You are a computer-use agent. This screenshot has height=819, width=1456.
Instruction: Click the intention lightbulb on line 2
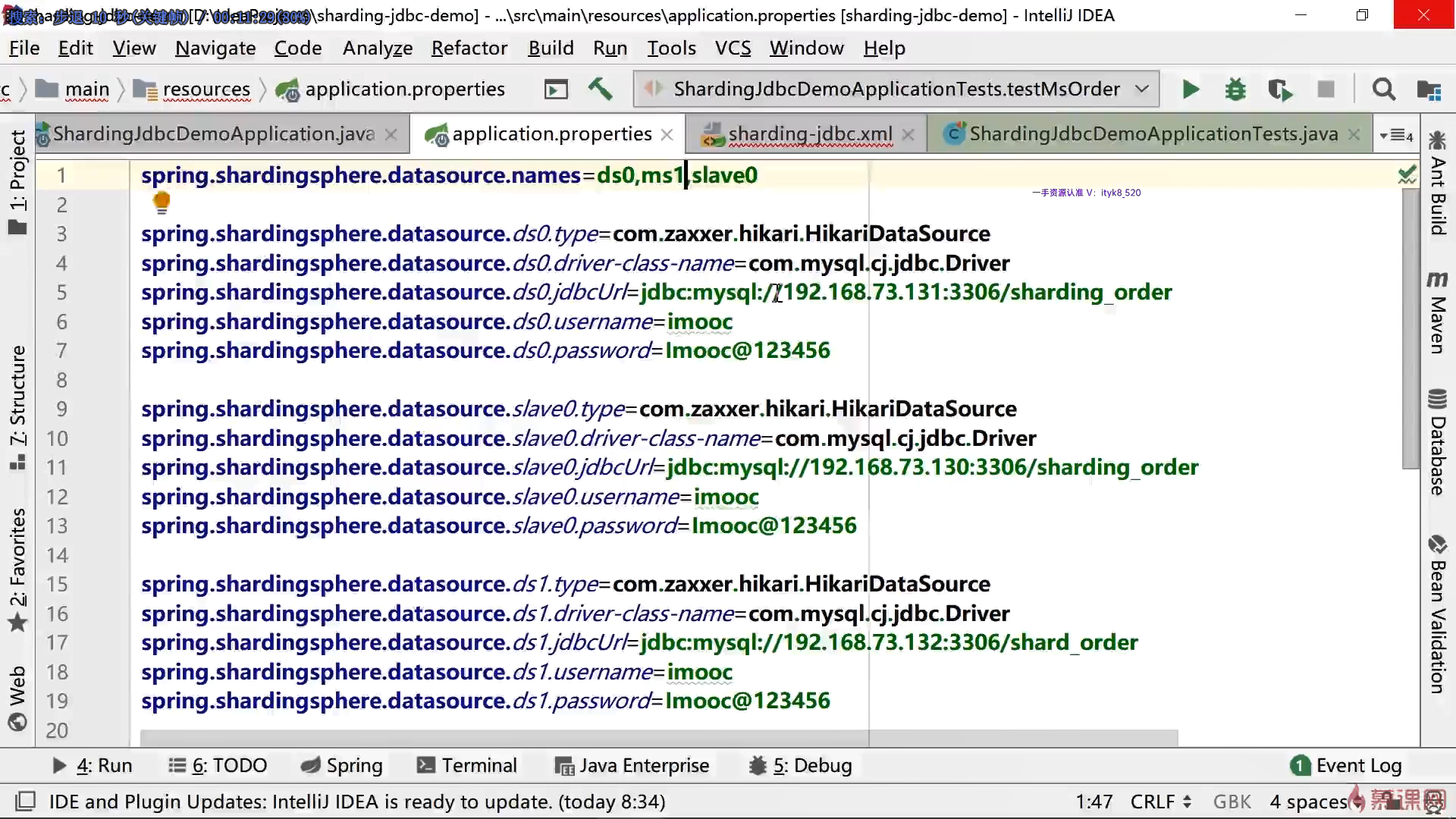click(162, 202)
